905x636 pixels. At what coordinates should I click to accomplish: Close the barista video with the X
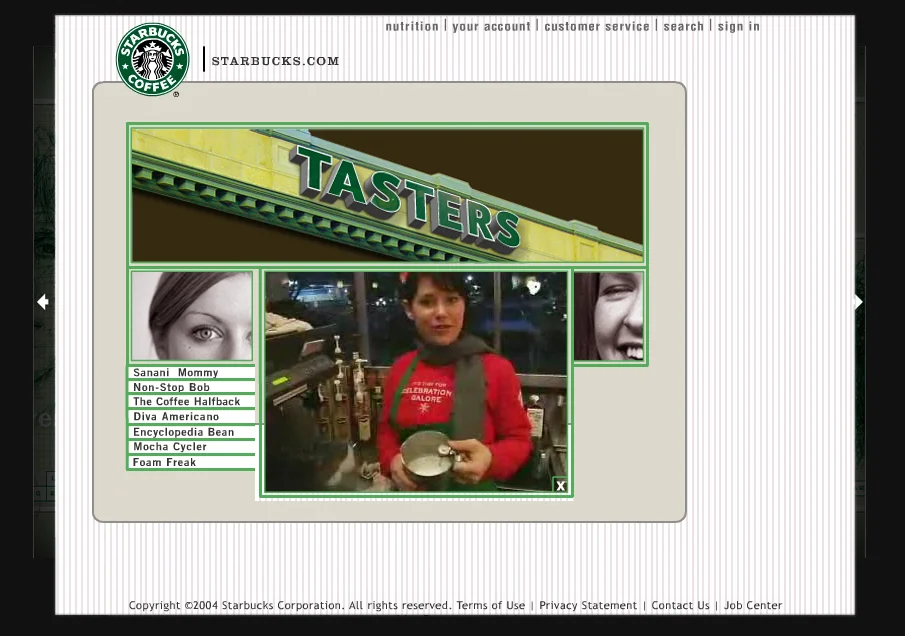(560, 486)
